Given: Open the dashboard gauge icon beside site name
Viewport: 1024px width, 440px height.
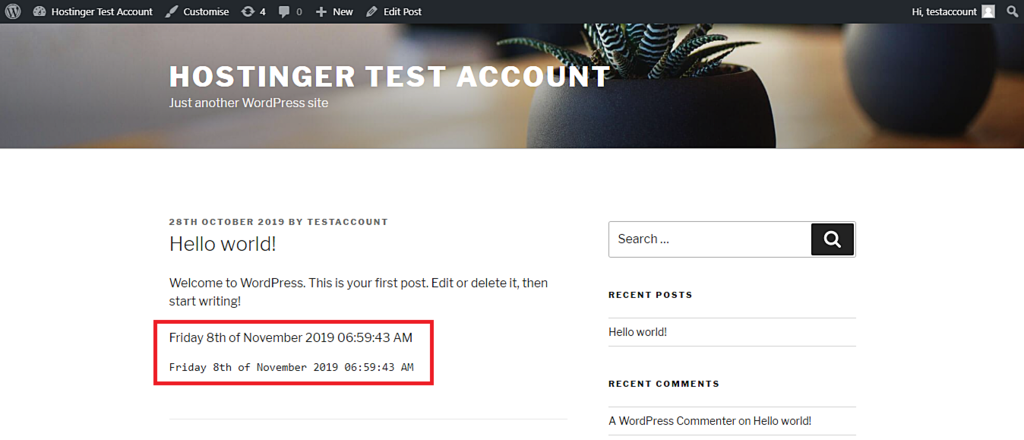Looking at the screenshot, I should coord(39,12).
